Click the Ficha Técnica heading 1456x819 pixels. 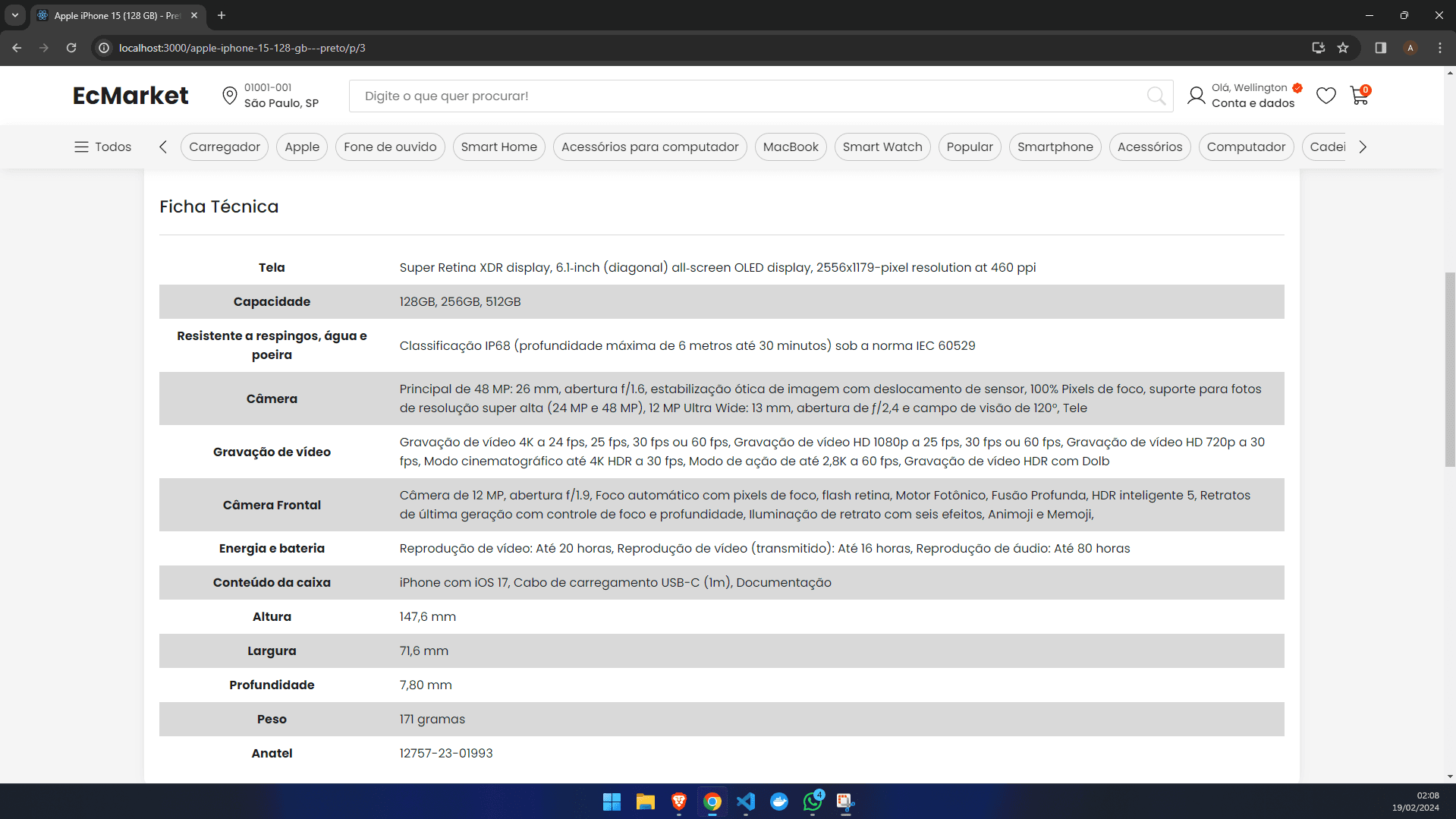click(x=219, y=206)
